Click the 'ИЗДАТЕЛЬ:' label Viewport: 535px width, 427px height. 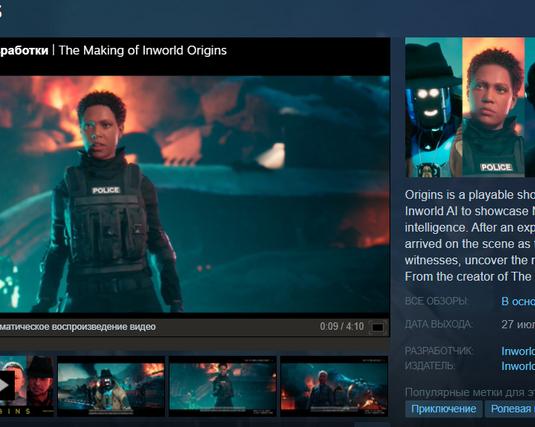(x=430, y=366)
